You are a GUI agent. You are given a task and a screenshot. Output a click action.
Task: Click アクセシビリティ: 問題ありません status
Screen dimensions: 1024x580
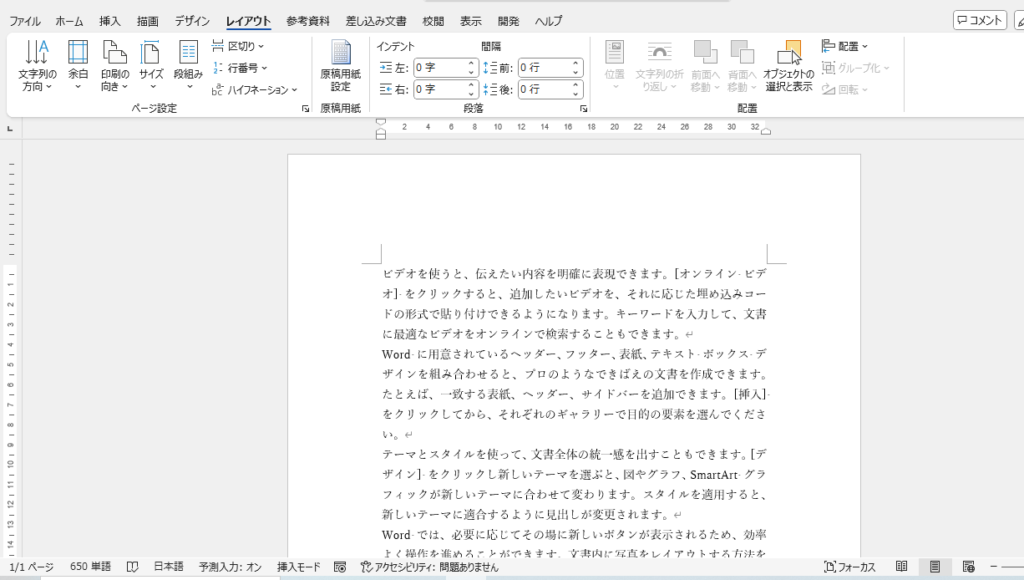[430, 567]
